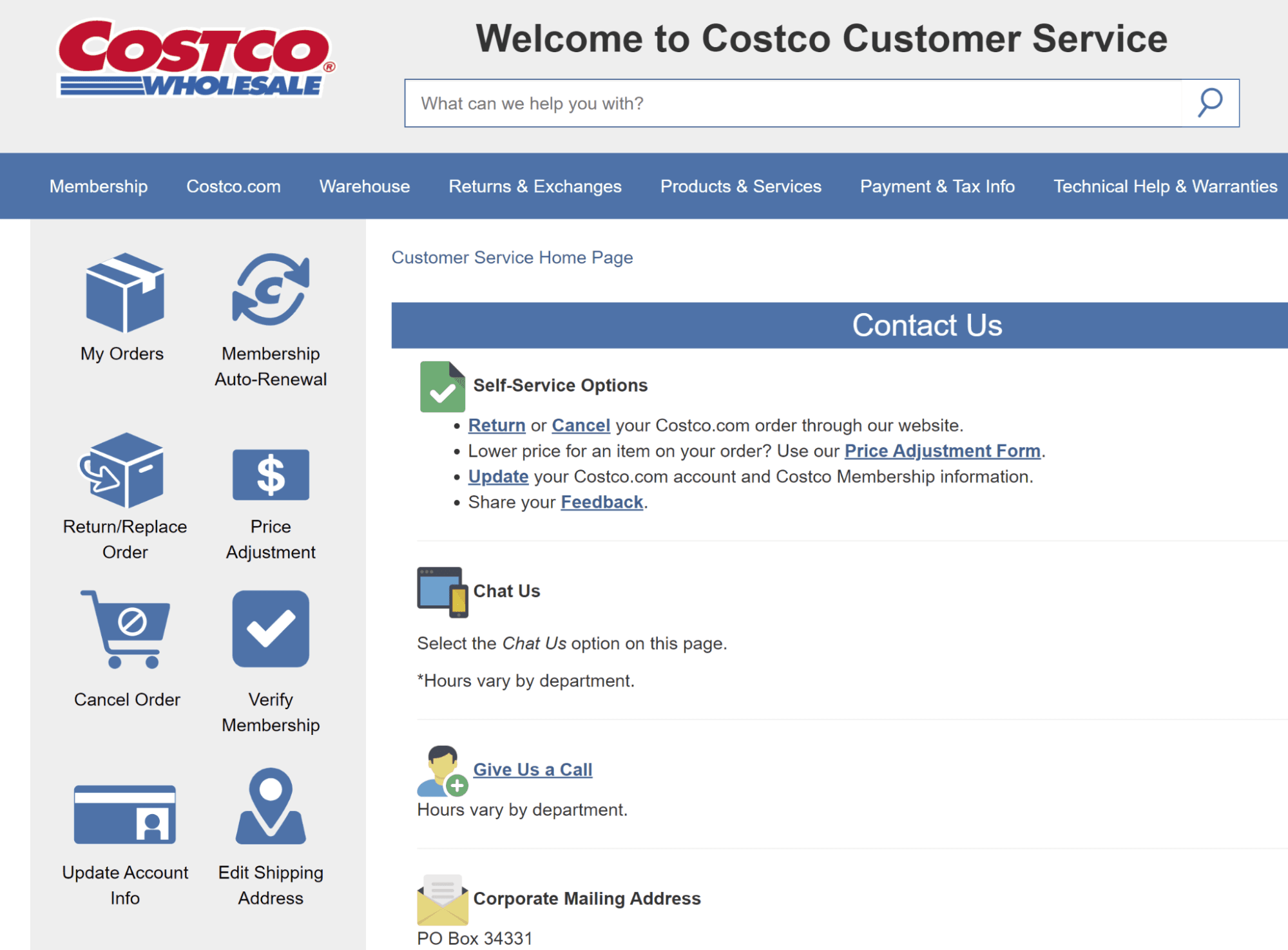The image size is (1288, 950).
Task: Click the search magnifier button
Action: tap(1209, 102)
